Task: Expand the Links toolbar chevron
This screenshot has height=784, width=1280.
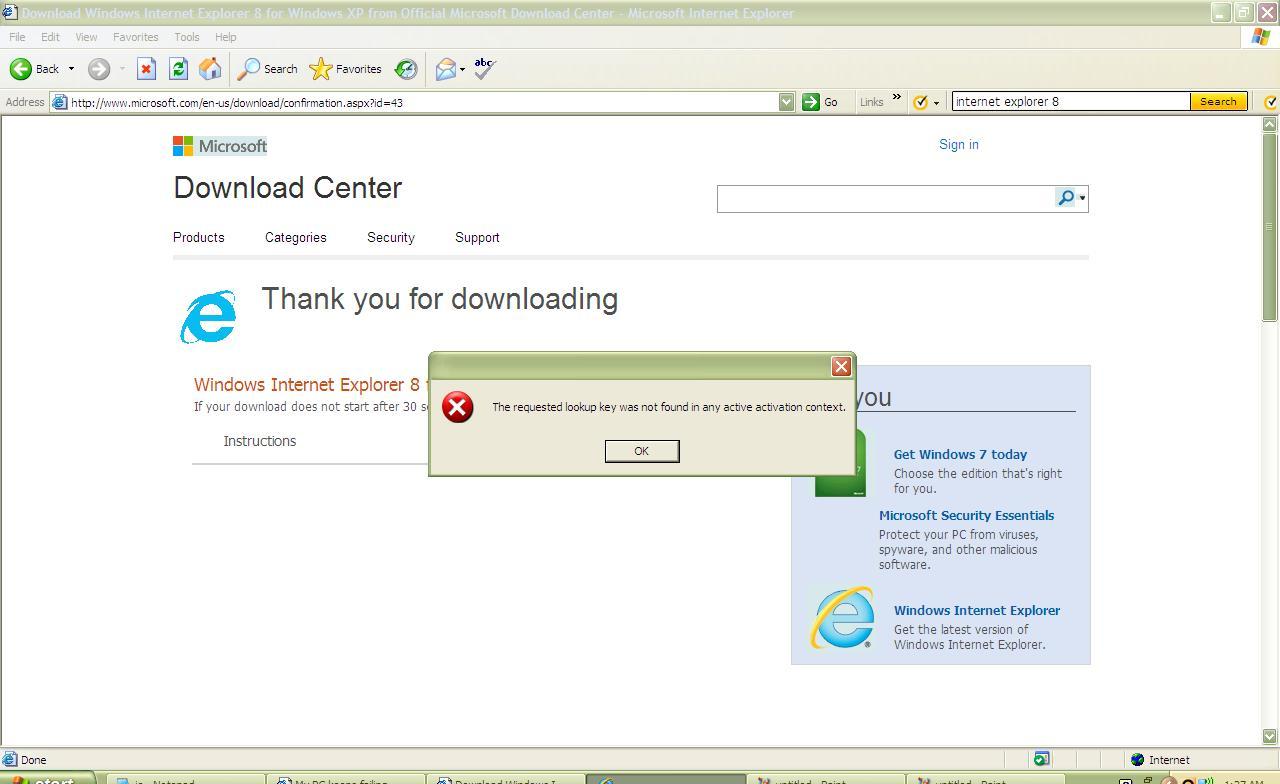Action: (896, 98)
